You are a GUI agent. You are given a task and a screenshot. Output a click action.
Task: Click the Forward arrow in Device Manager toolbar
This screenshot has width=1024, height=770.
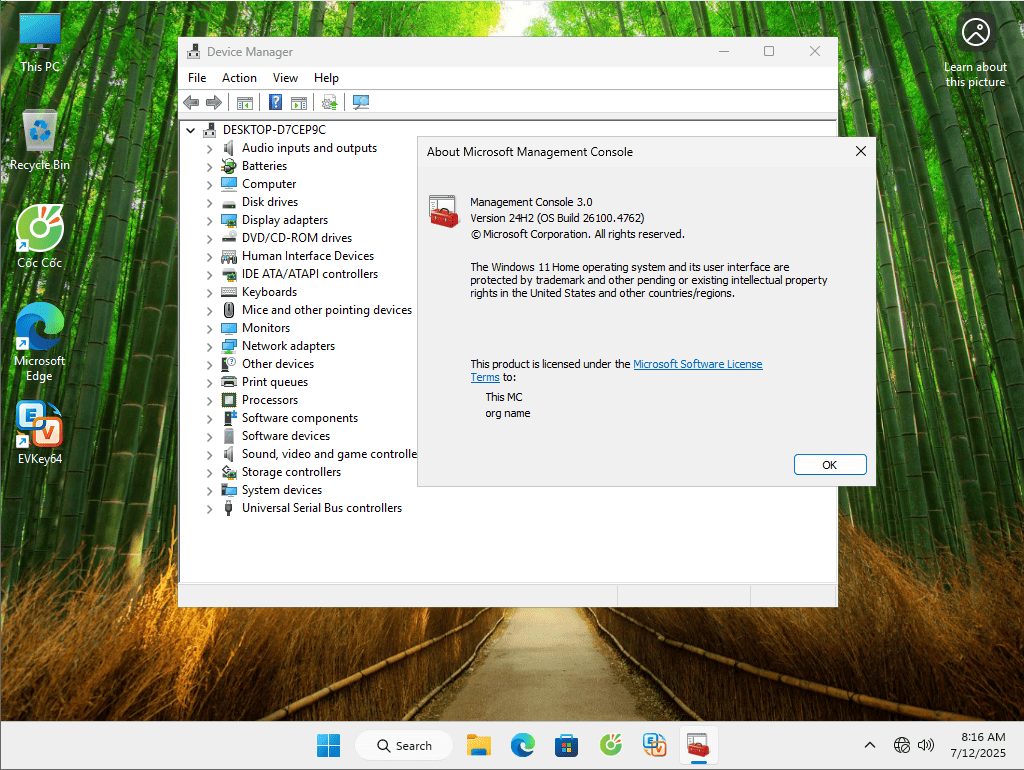tap(214, 103)
